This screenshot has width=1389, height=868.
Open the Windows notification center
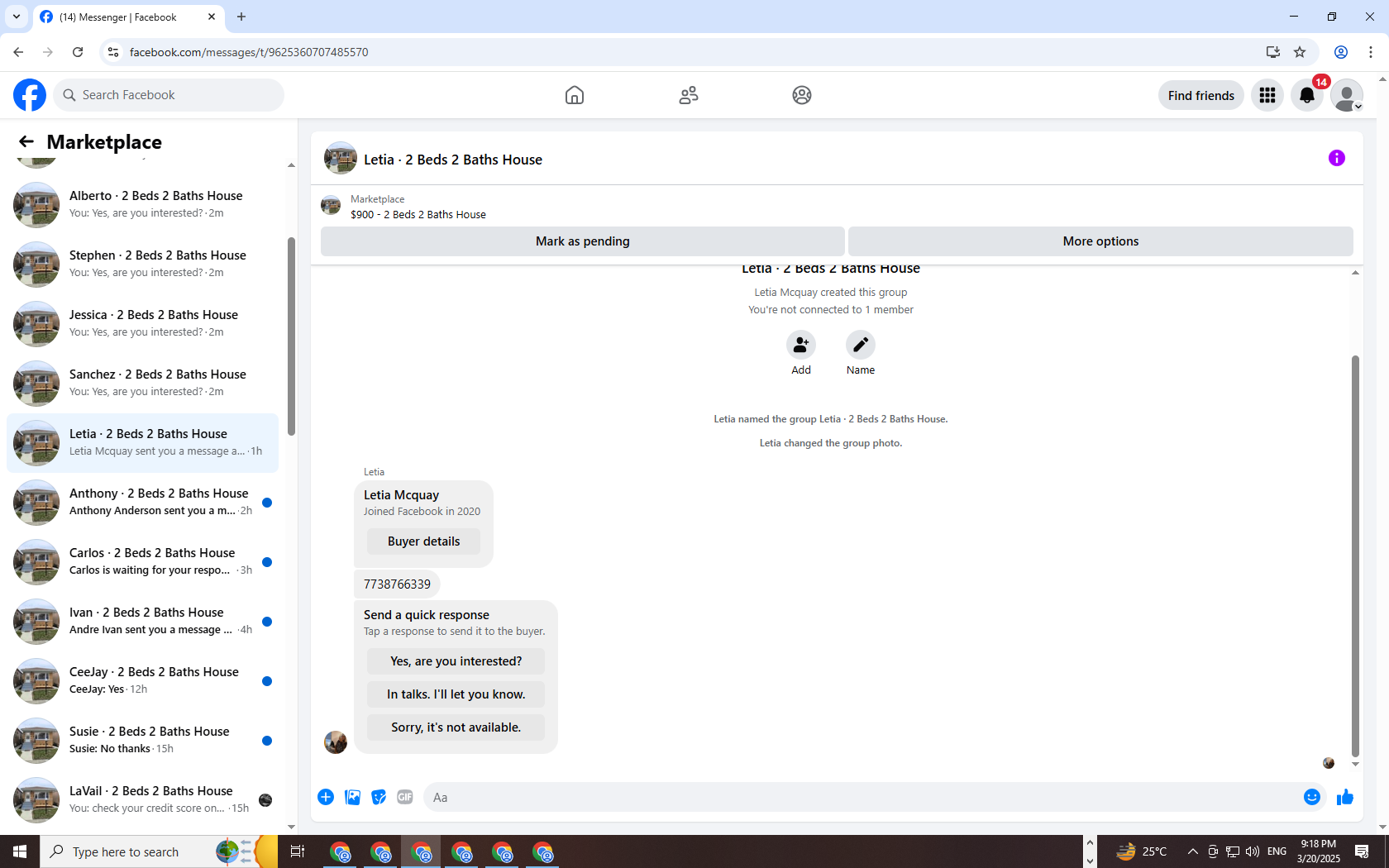pyautogui.click(x=1362, y=851)
